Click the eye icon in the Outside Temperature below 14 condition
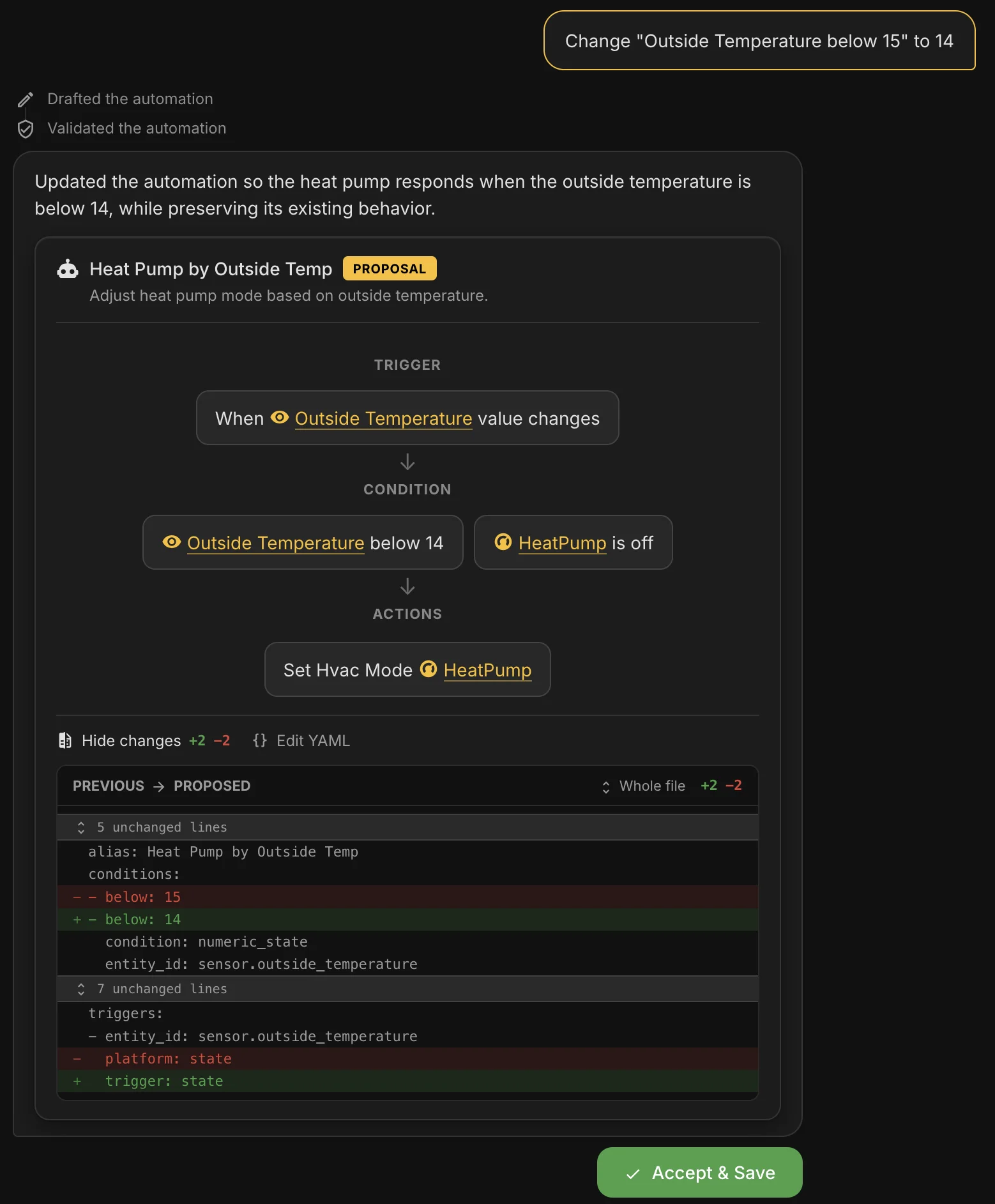The width and height of the screenshot is (995, 1204). 172,542
